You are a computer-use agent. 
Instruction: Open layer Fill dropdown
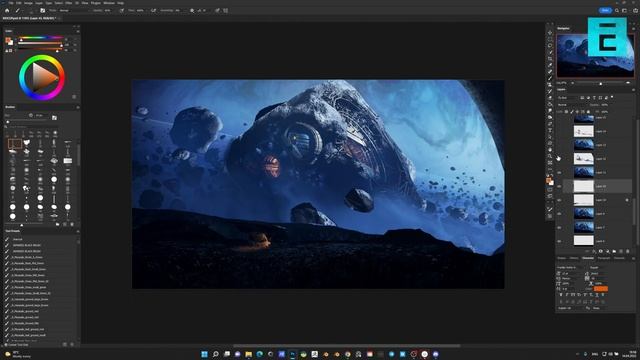[x=606, y=112]
